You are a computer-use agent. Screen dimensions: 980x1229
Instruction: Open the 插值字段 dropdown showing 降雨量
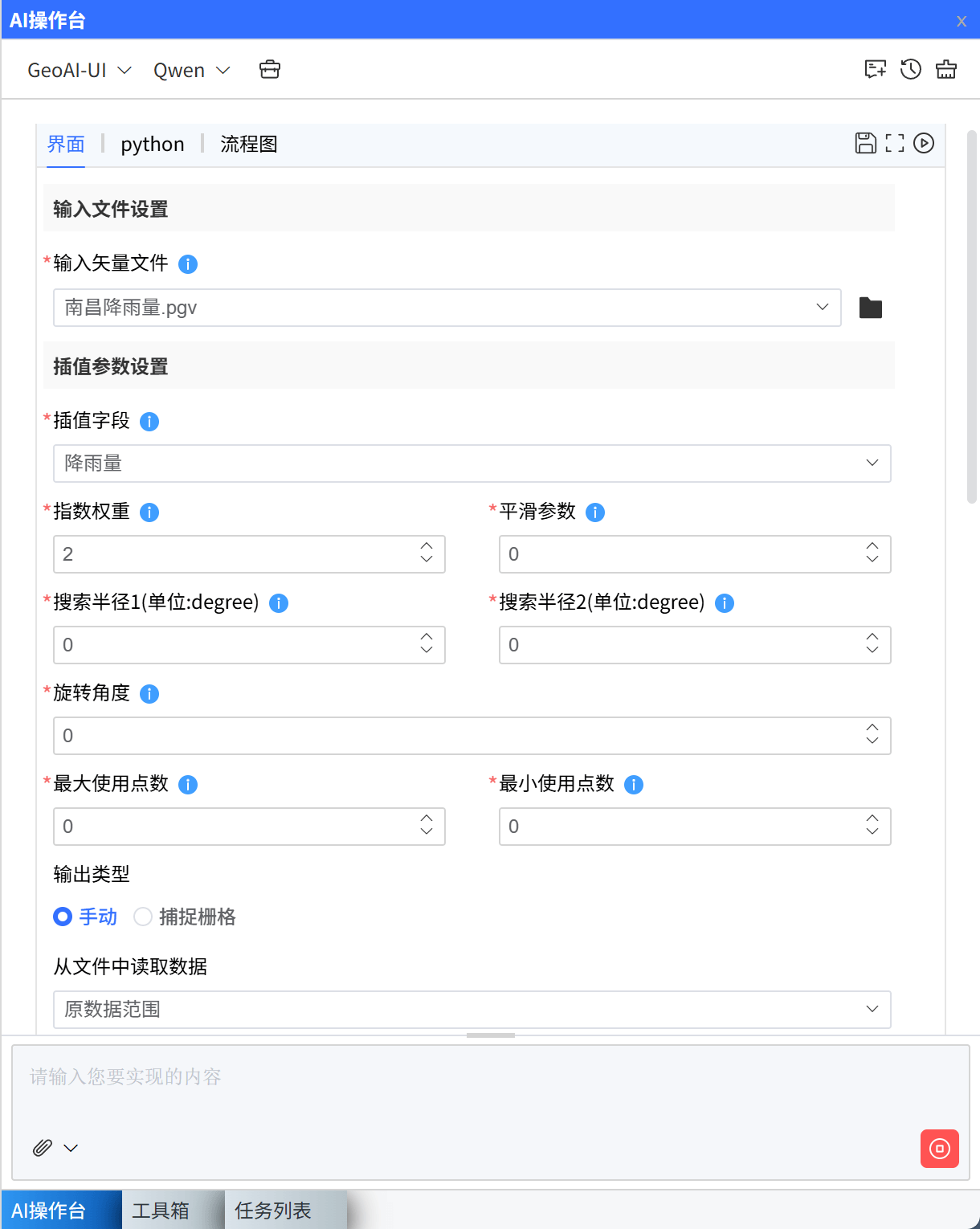(x=472, y=463)
